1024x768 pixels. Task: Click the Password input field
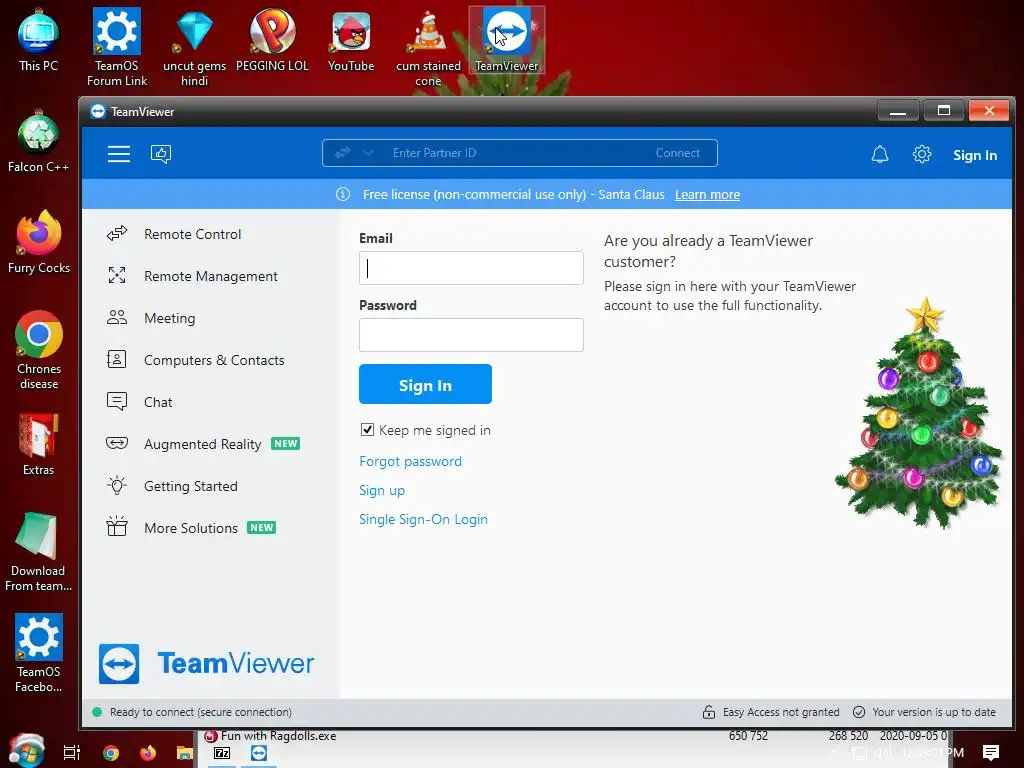[471, 335]
